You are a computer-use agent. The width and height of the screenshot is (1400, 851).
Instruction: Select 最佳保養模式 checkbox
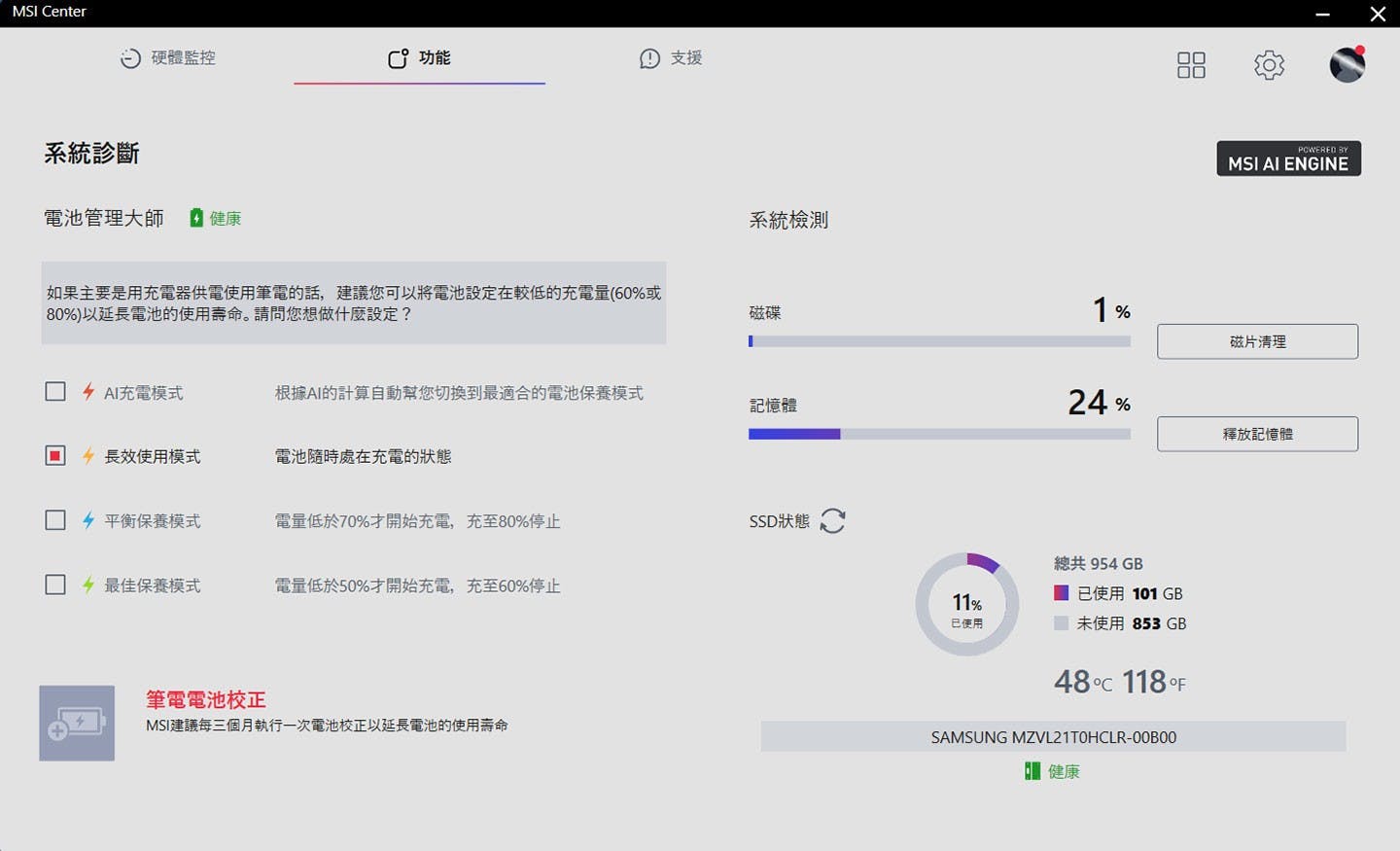coord(55,585)
